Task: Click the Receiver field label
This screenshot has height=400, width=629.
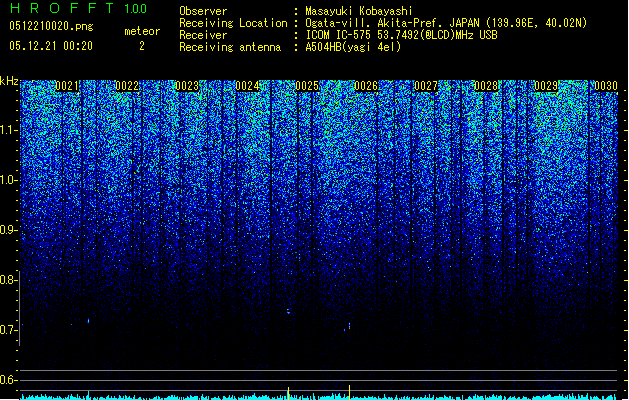Action: coord(203,35)
